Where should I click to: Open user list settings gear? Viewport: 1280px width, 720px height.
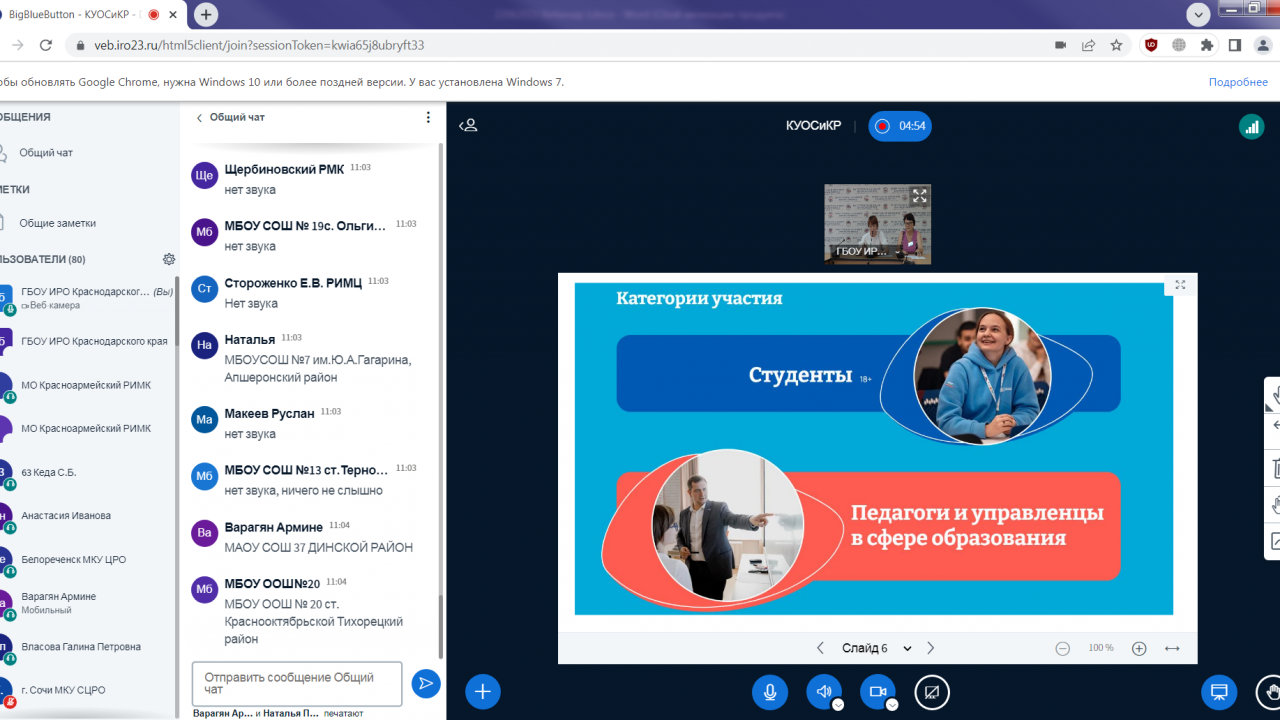pos(169,259)
